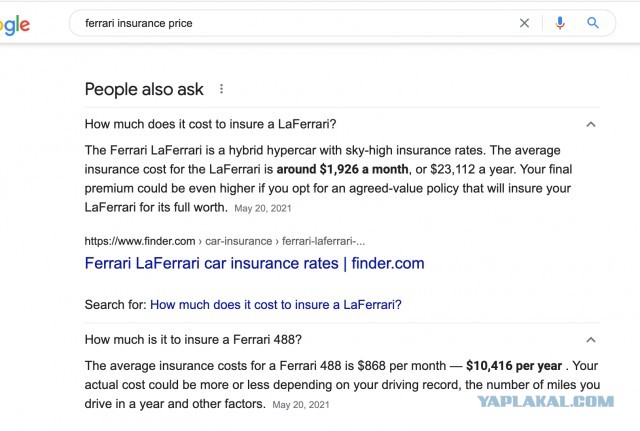Viewport: 640px width, 431px height.
Task: Click the 'People also ask' heading
Action: click(x=144, y=89)
